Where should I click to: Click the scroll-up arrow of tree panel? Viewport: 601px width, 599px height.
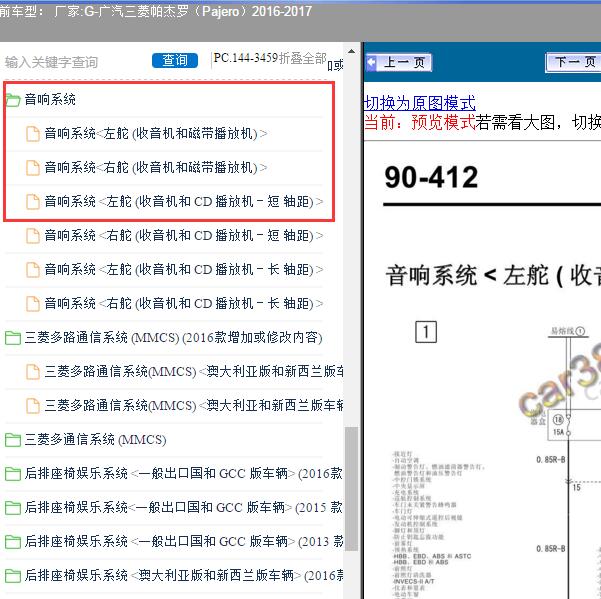tap(351, 51)
